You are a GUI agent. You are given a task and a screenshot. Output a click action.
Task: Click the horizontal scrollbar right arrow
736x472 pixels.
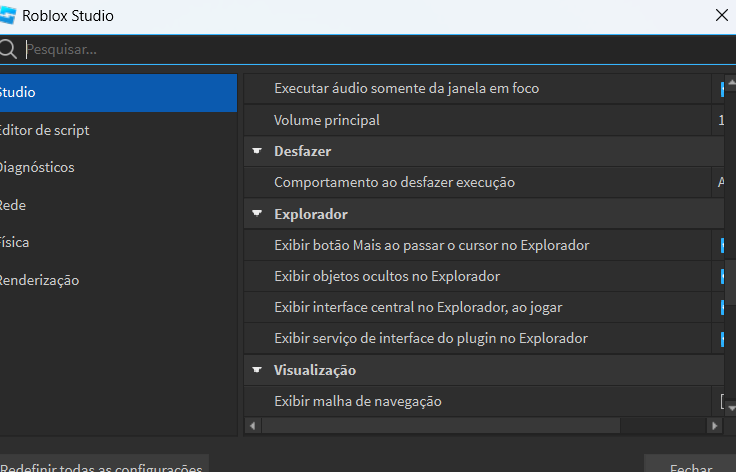point(714,426)
